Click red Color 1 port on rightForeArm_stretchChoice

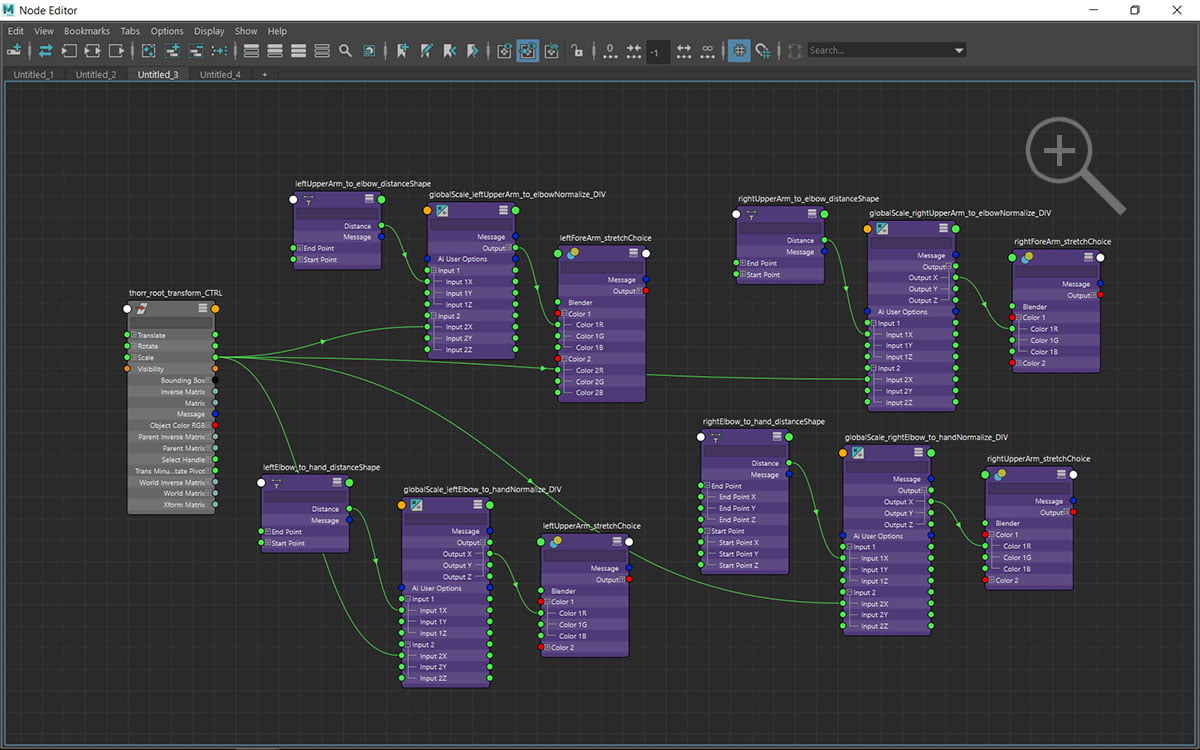click(1012, 318)
